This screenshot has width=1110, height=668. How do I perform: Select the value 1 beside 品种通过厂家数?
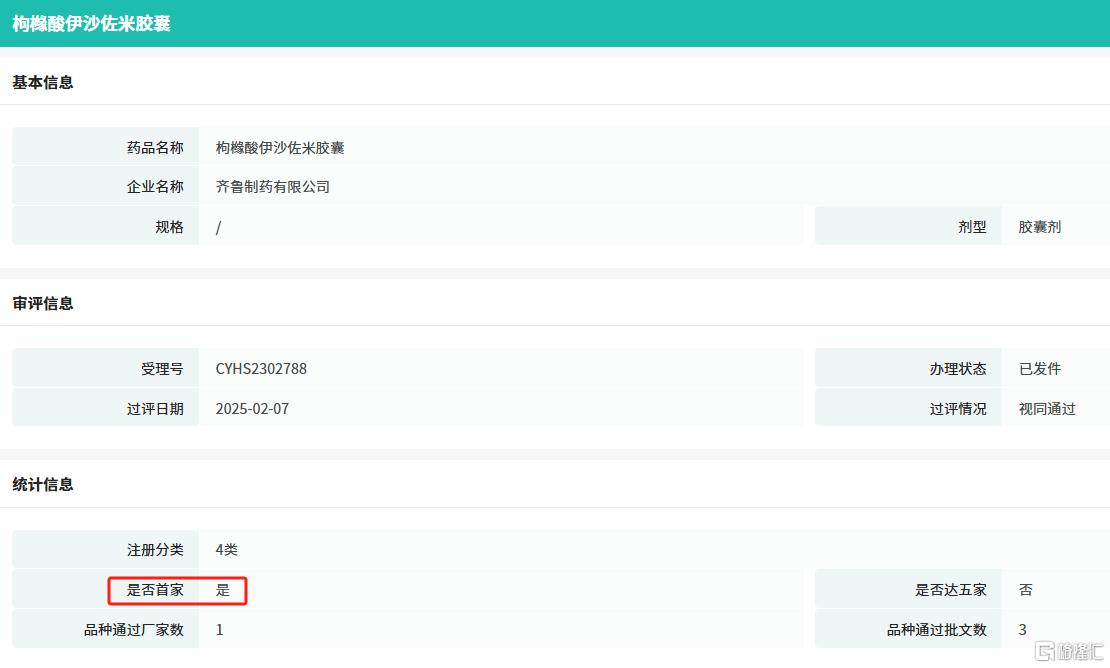click(x=219, y=629)
